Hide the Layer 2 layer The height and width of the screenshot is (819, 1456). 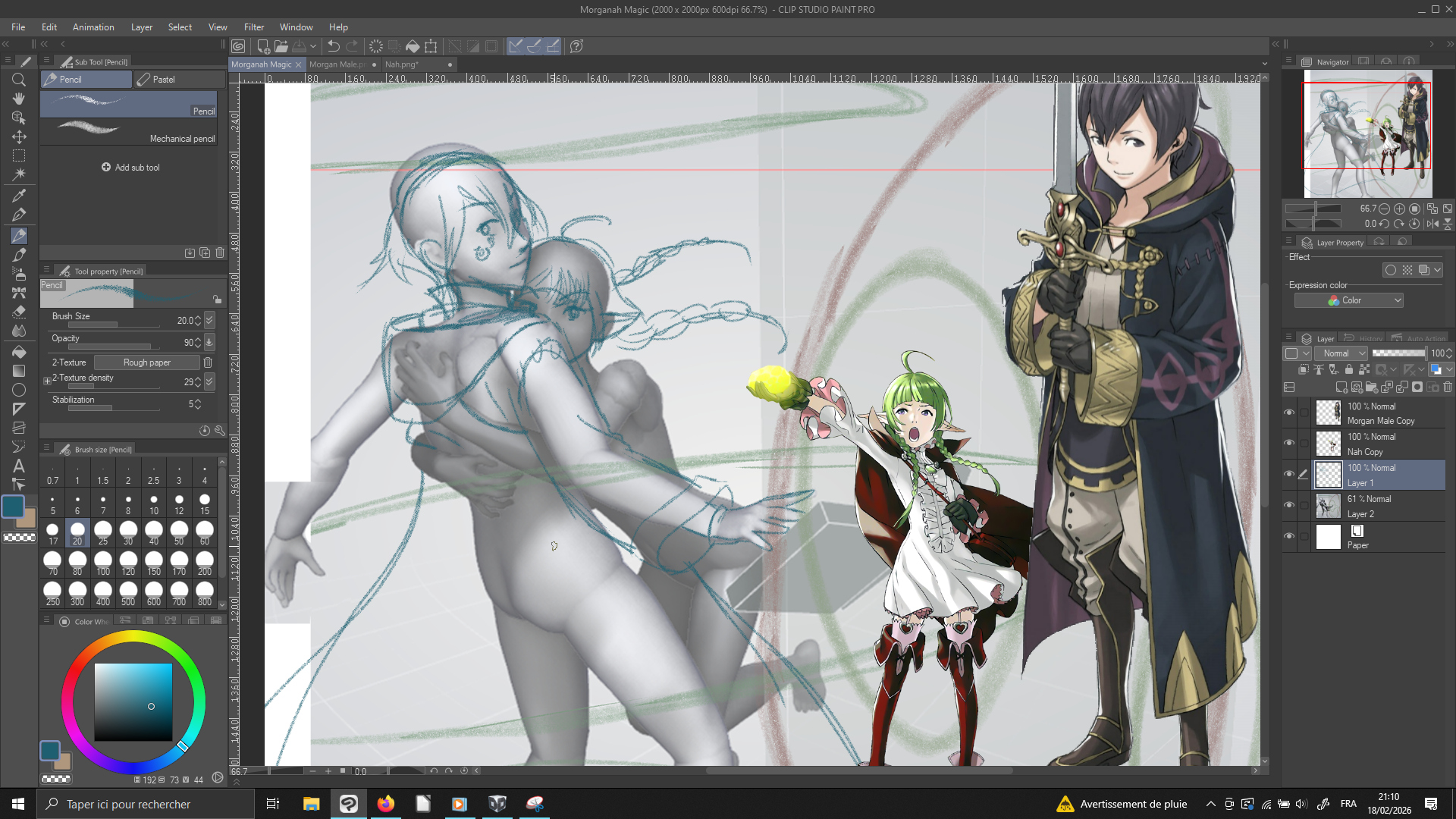click(1289, 505)
